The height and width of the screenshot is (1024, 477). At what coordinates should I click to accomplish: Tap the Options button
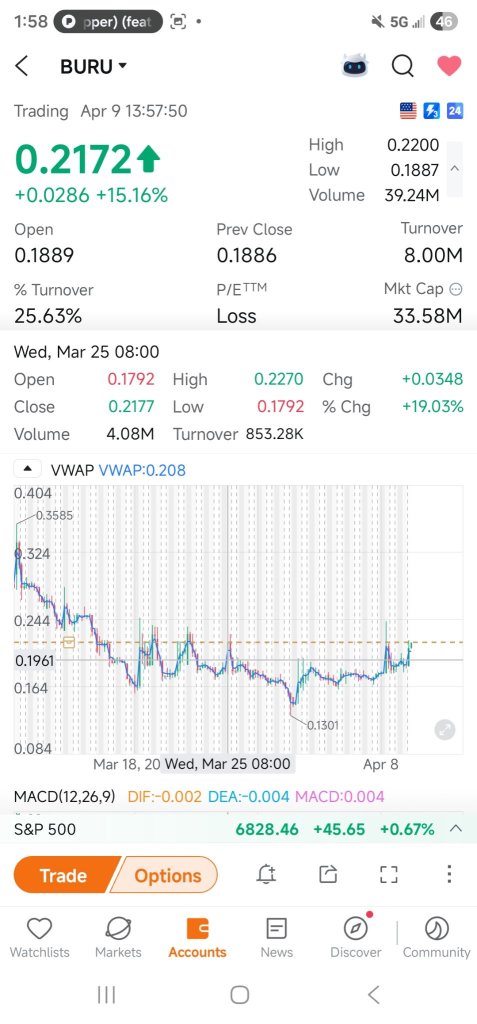point(166,875)
